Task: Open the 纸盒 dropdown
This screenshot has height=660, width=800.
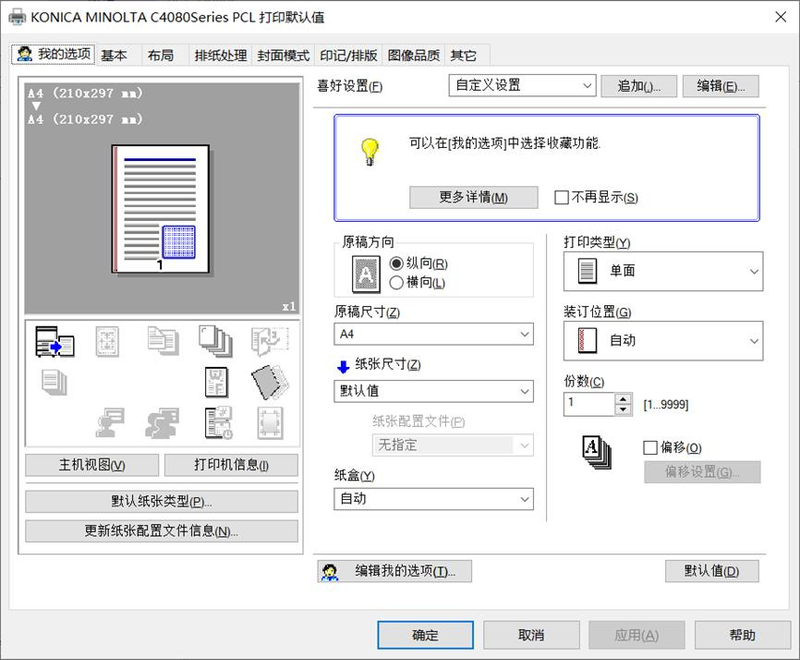Action: tap(434, 499)
